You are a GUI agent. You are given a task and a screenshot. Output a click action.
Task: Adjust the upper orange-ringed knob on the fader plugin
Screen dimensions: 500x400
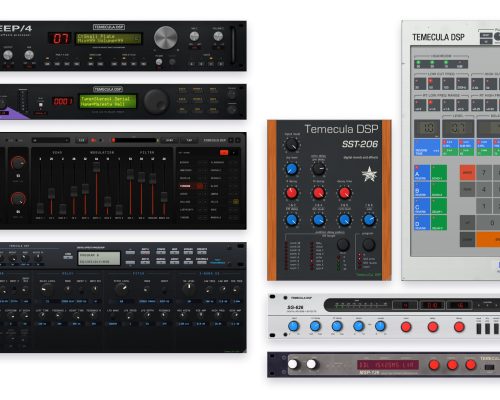point(18,163)
